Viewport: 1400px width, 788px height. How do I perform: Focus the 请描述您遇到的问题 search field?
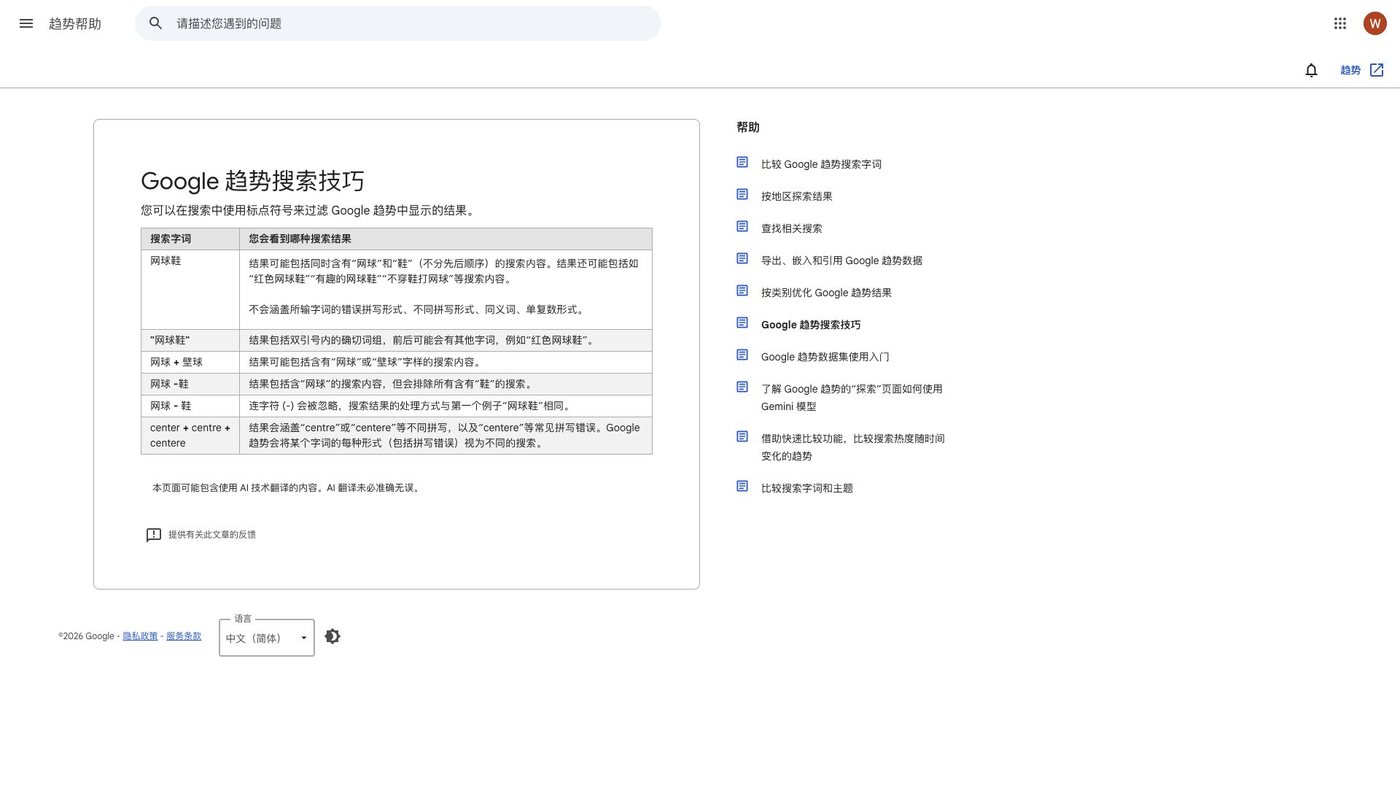[x=398, y=23]
